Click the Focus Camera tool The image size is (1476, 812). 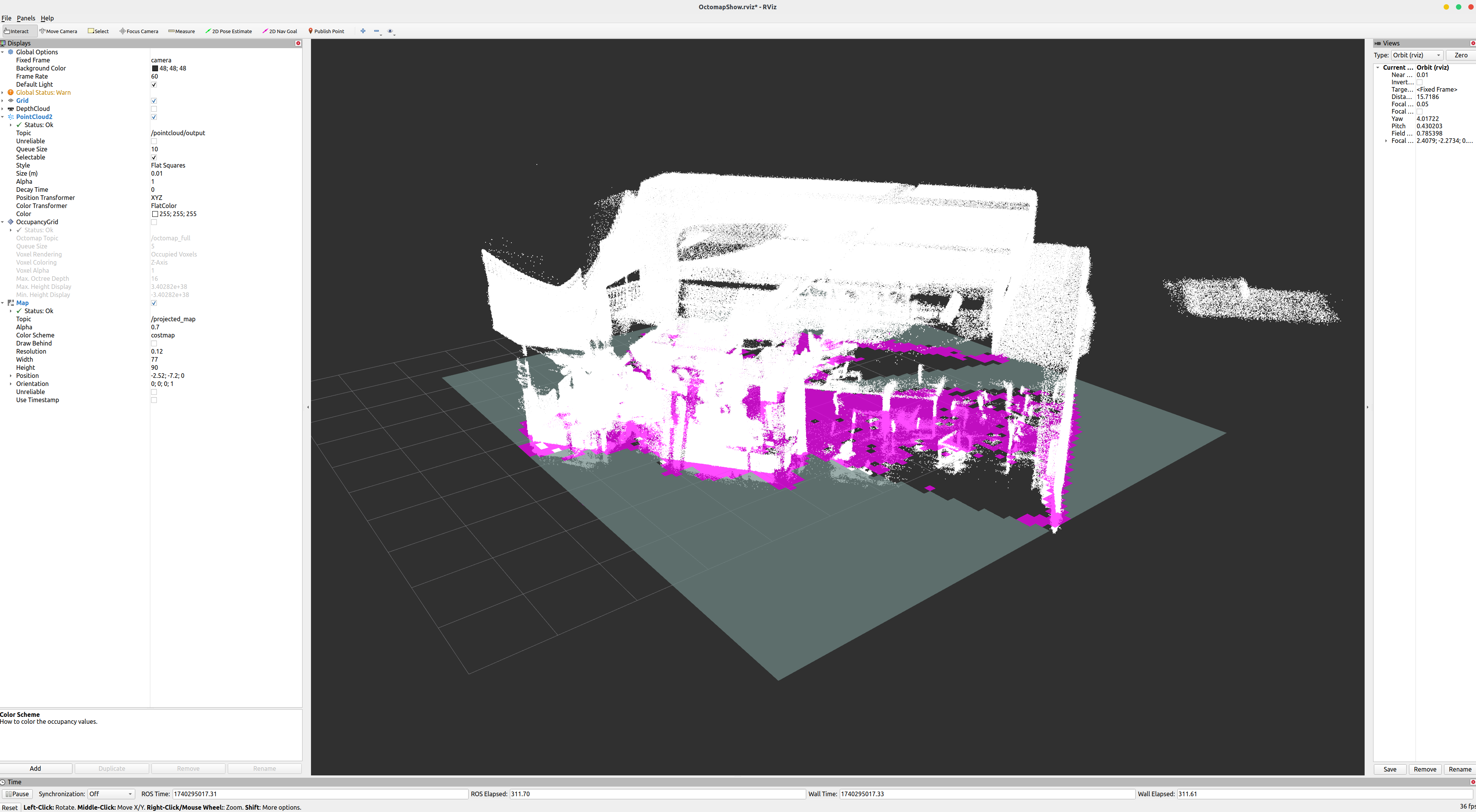point(139,32)
